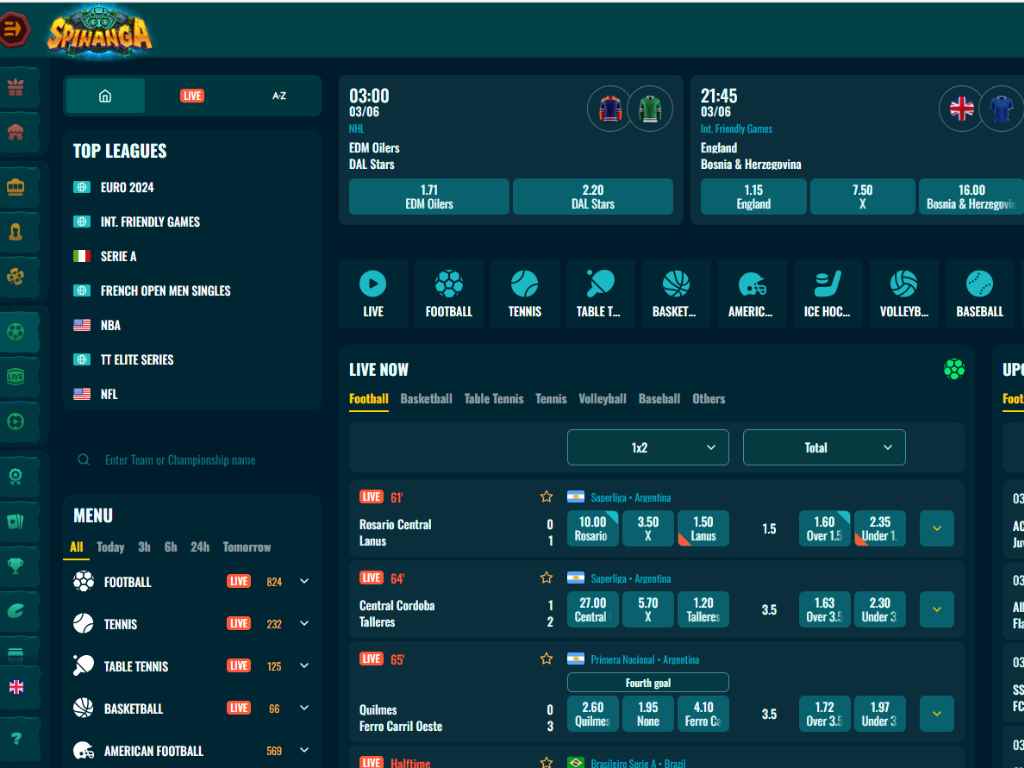
Task: Expand Table Tennis in the menu
Action: [304, 666]
